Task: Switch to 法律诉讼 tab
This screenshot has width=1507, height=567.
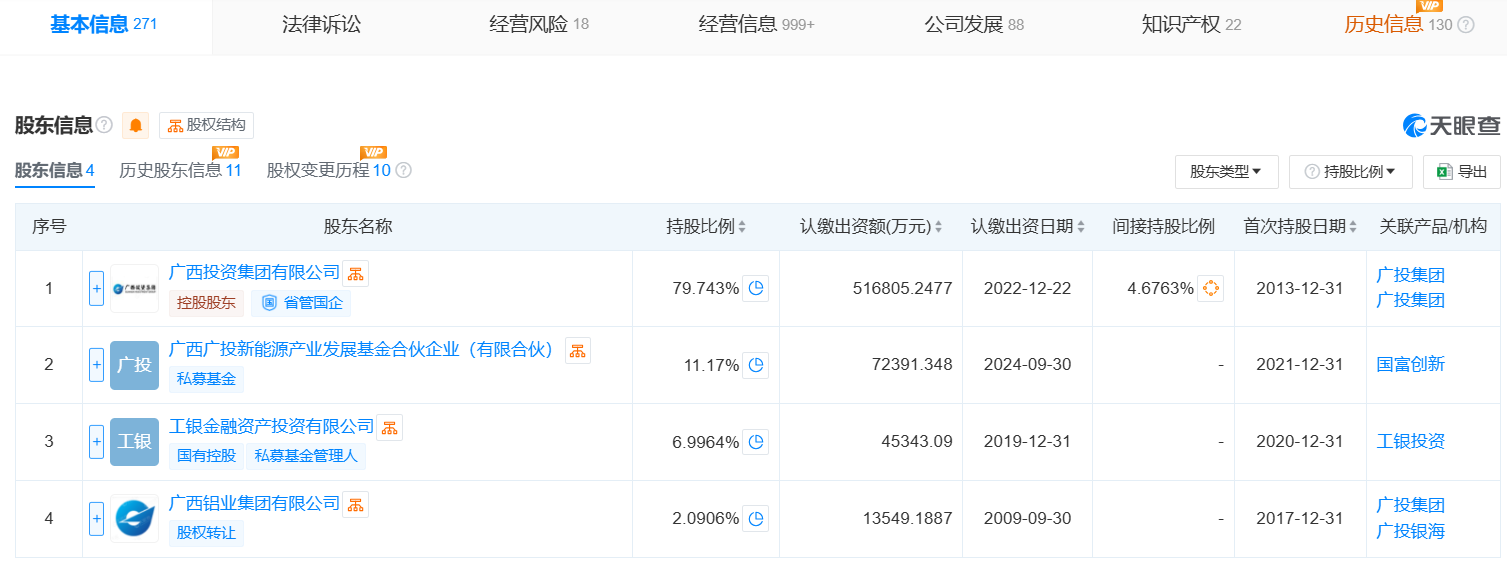Action: point(321,24)
